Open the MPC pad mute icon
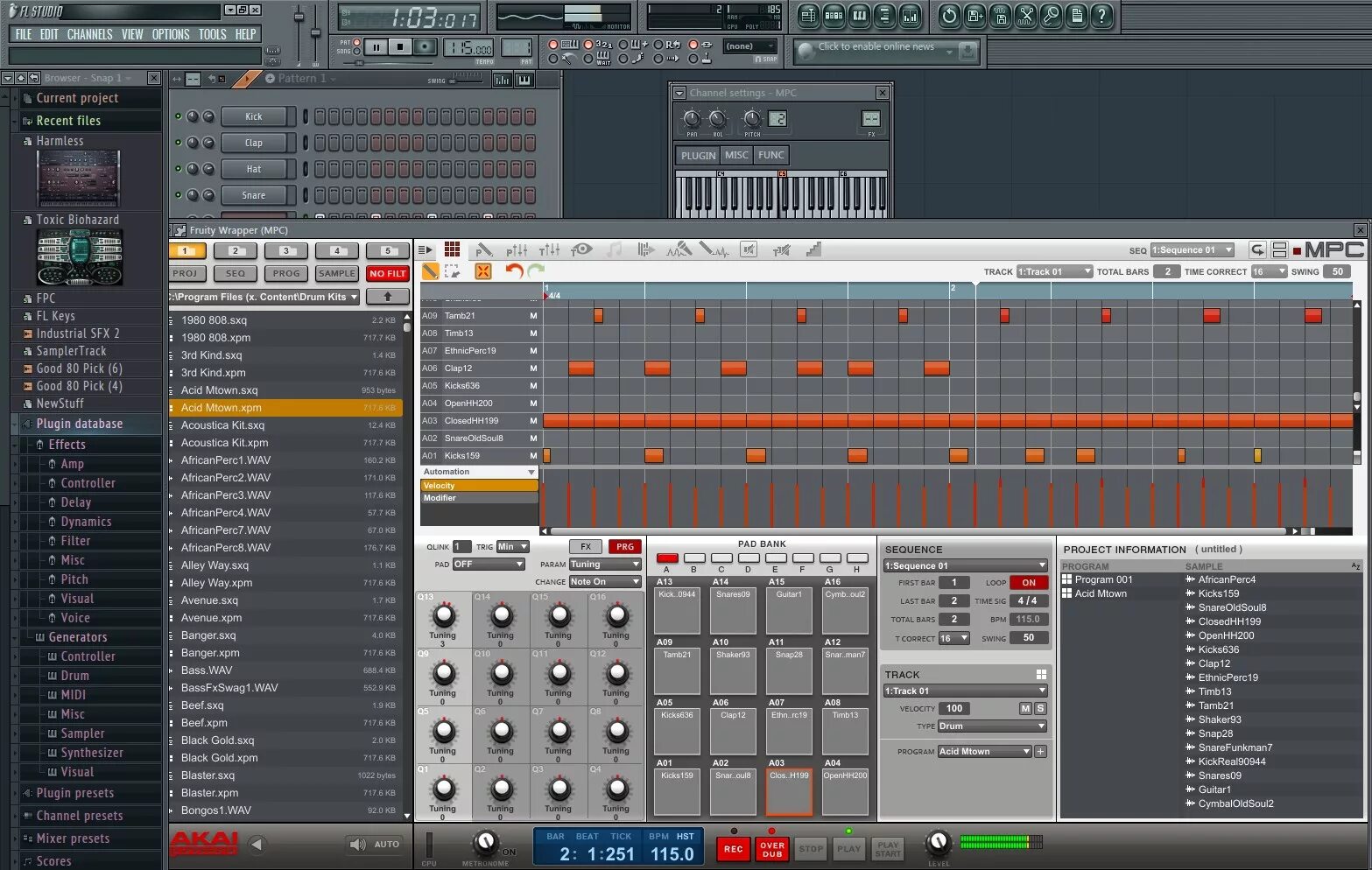The image size is (1372, 870). [x=748, y=249]
